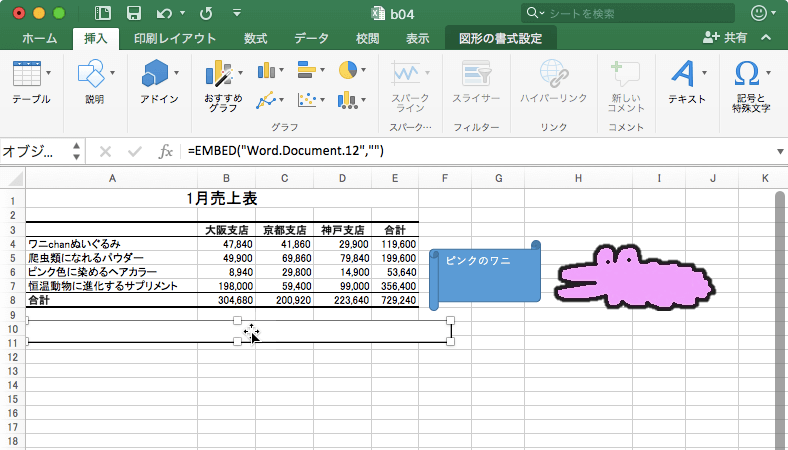
Task: Click the sheet search field
Action: click(628, 13)
